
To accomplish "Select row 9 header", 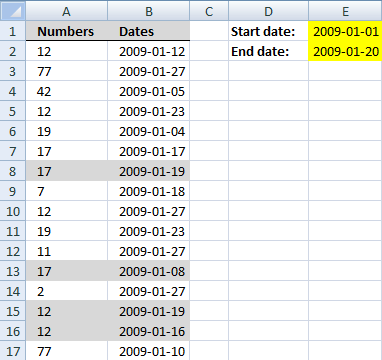I will 13,191.
